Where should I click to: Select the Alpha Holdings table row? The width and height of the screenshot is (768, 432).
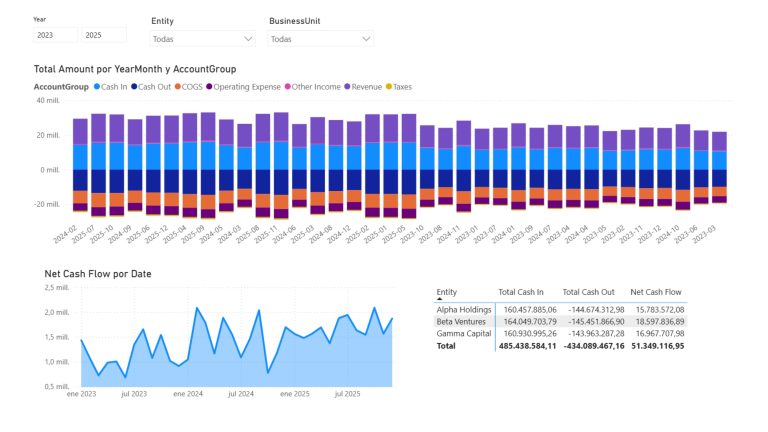pyautogui.click(x=462, y=309)
